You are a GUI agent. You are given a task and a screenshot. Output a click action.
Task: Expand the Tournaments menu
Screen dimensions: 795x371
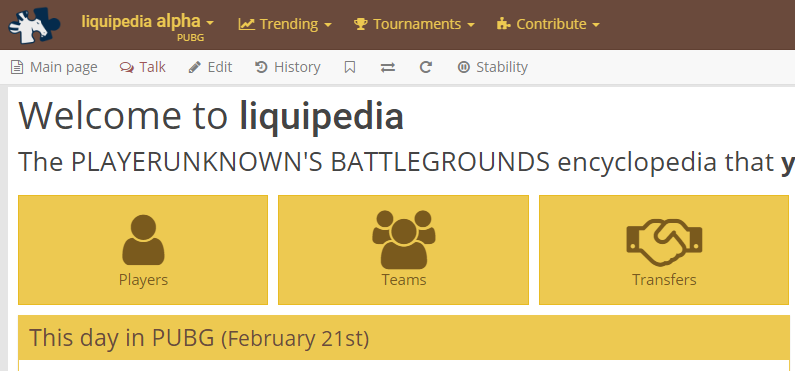[x=414, y=24]
